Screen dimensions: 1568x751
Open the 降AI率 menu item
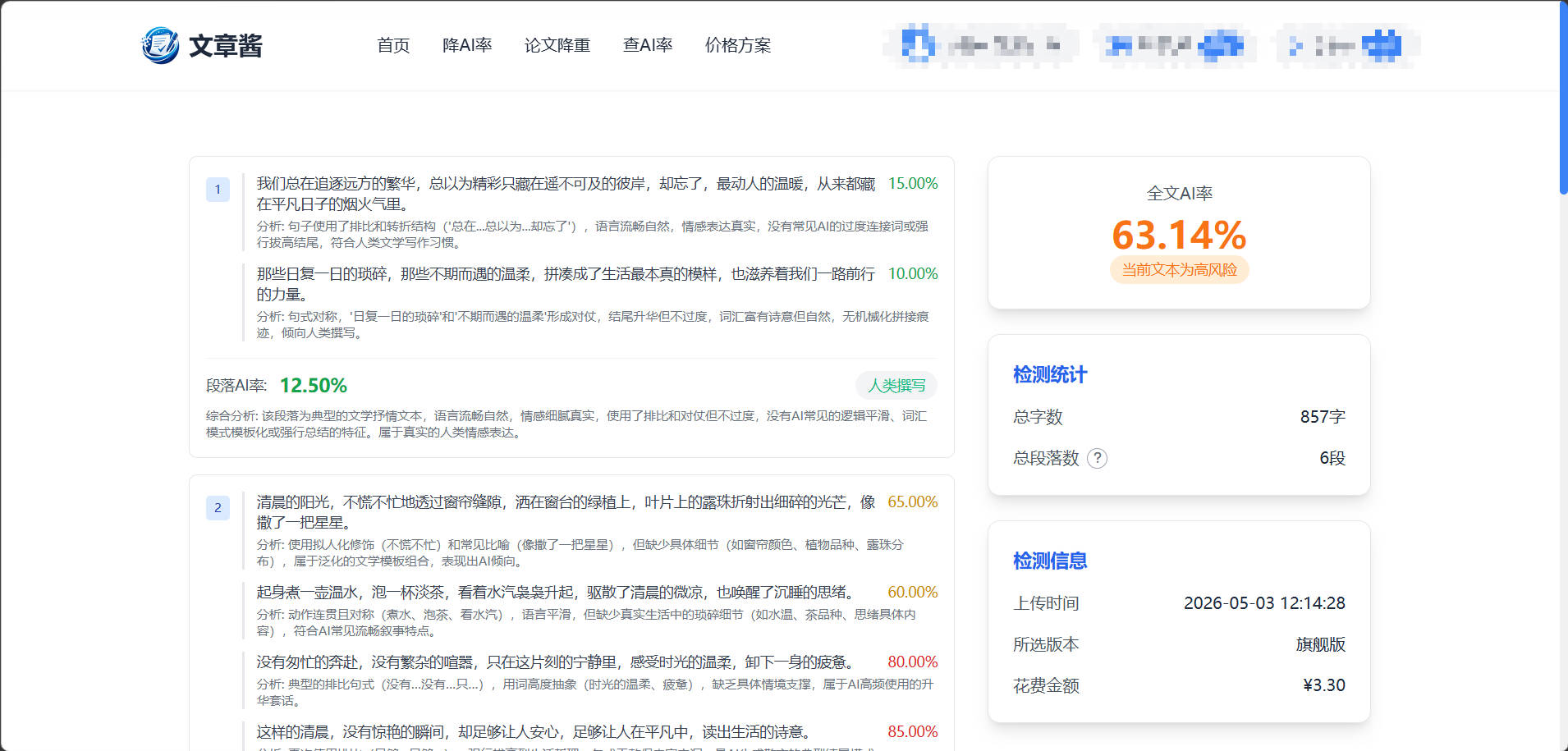pos(467,45)
